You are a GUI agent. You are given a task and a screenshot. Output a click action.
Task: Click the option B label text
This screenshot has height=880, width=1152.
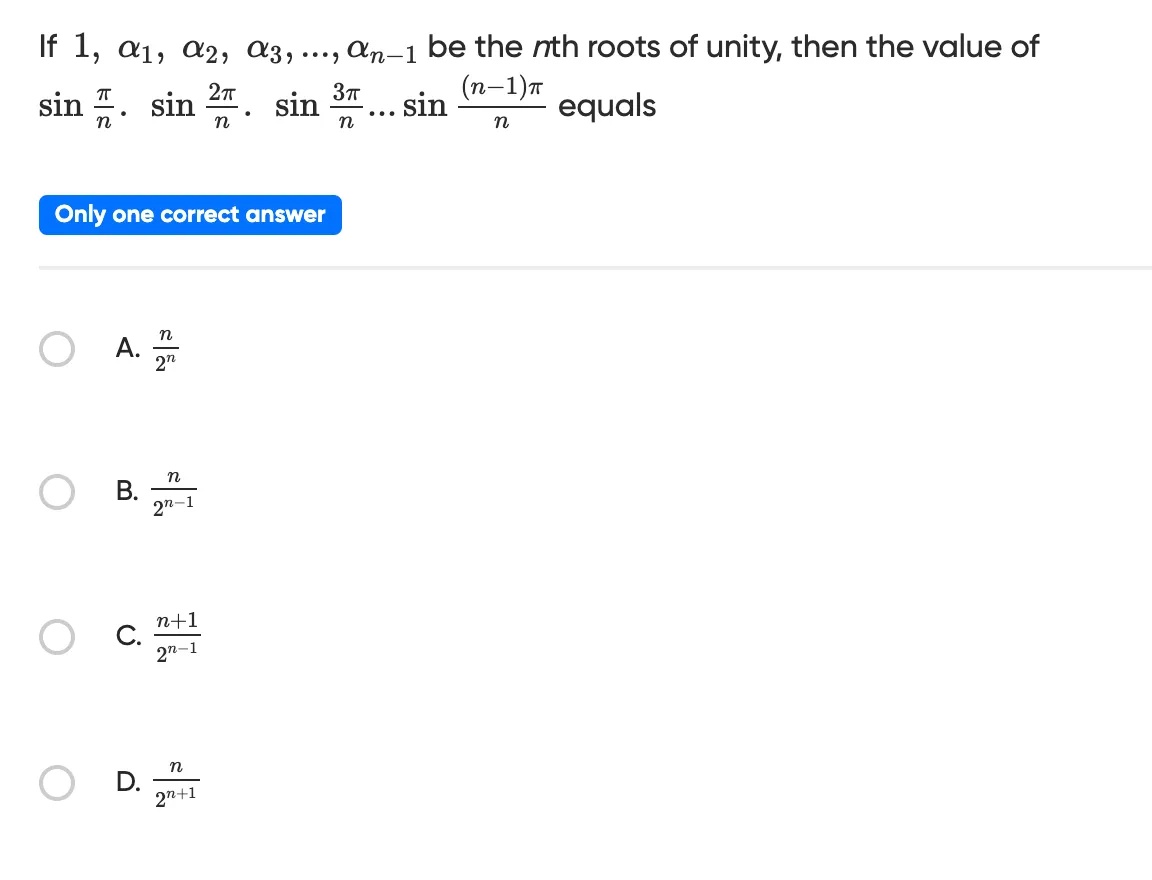tap(128, 491)
